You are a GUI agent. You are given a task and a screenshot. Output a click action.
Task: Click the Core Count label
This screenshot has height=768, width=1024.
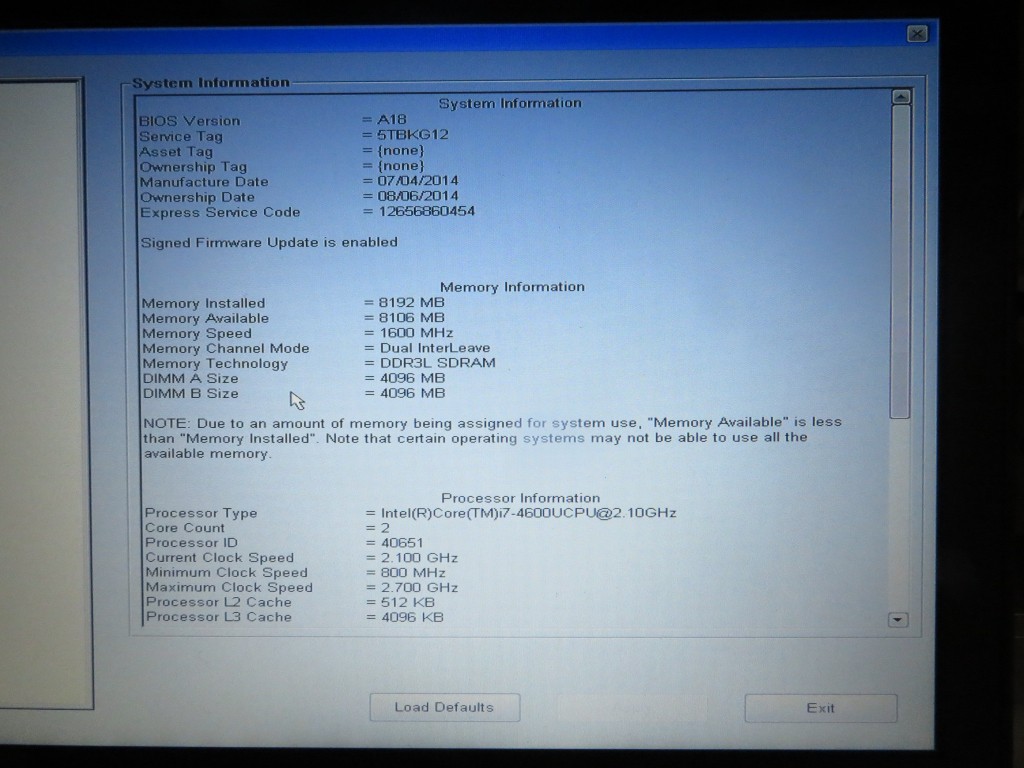pyautogui.click(x=185, y=528)
